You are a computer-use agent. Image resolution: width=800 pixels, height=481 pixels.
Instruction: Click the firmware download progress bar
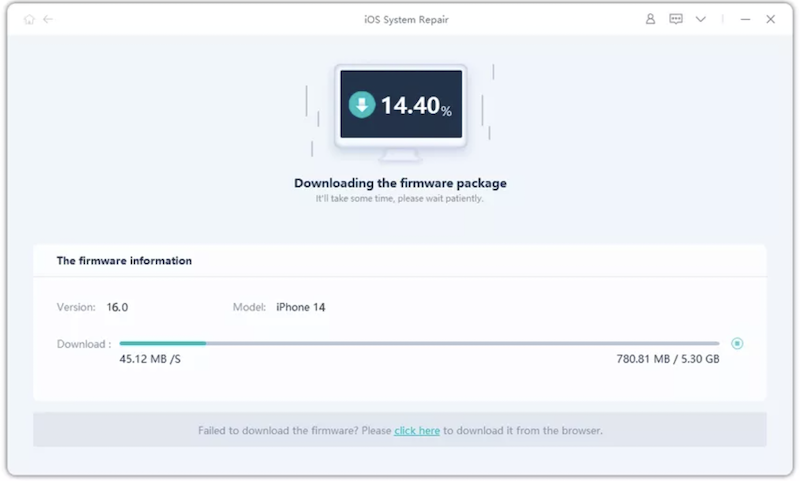[x=418, y=344]
